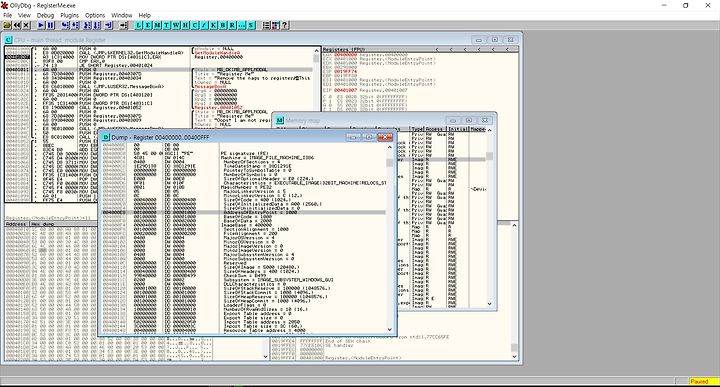Click the Registers (FPU) header bar
This screenshot has height=387, width=720.
tap(421, 49)
